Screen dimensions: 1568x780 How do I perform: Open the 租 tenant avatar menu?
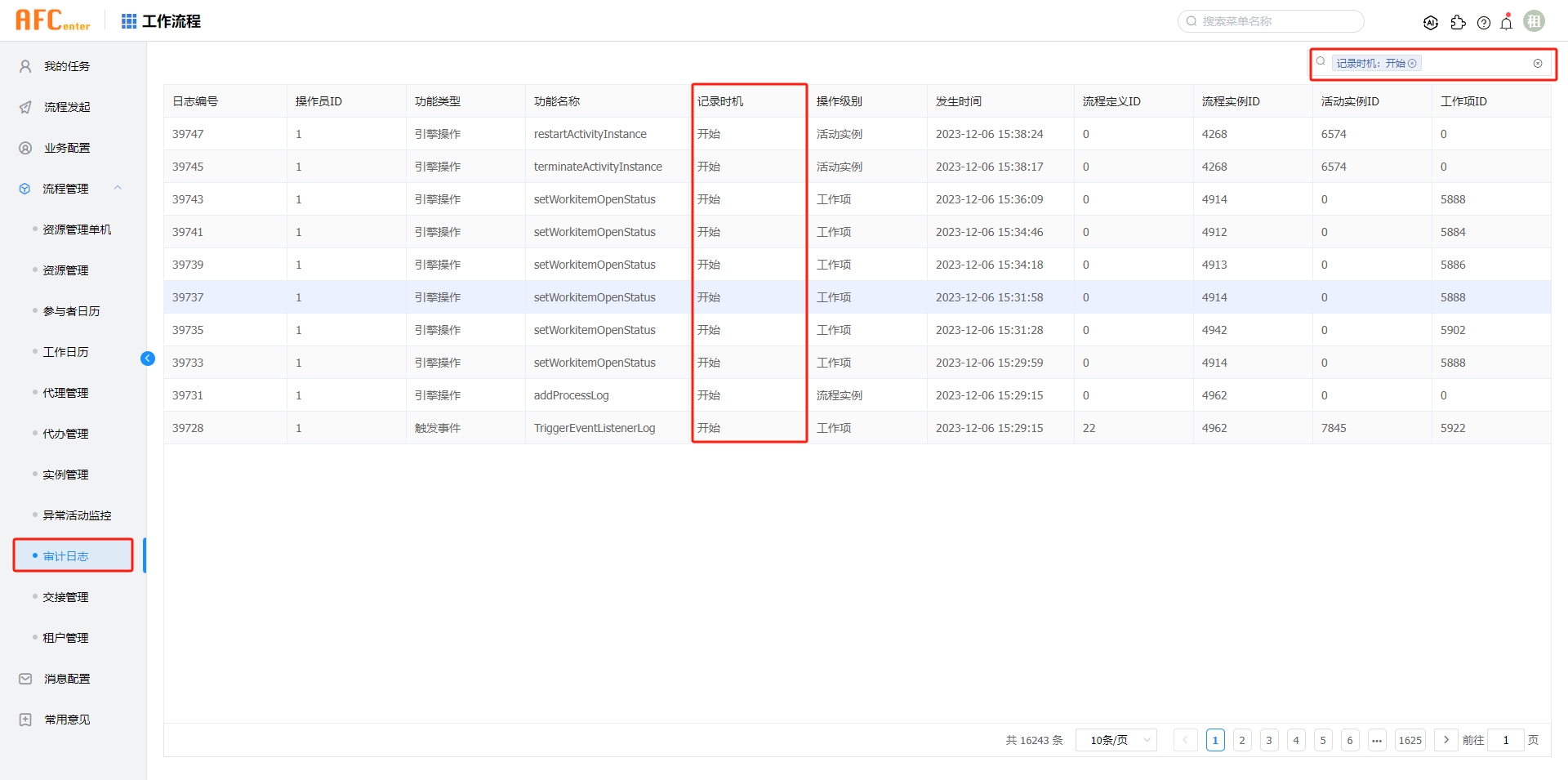[1535, 20]
